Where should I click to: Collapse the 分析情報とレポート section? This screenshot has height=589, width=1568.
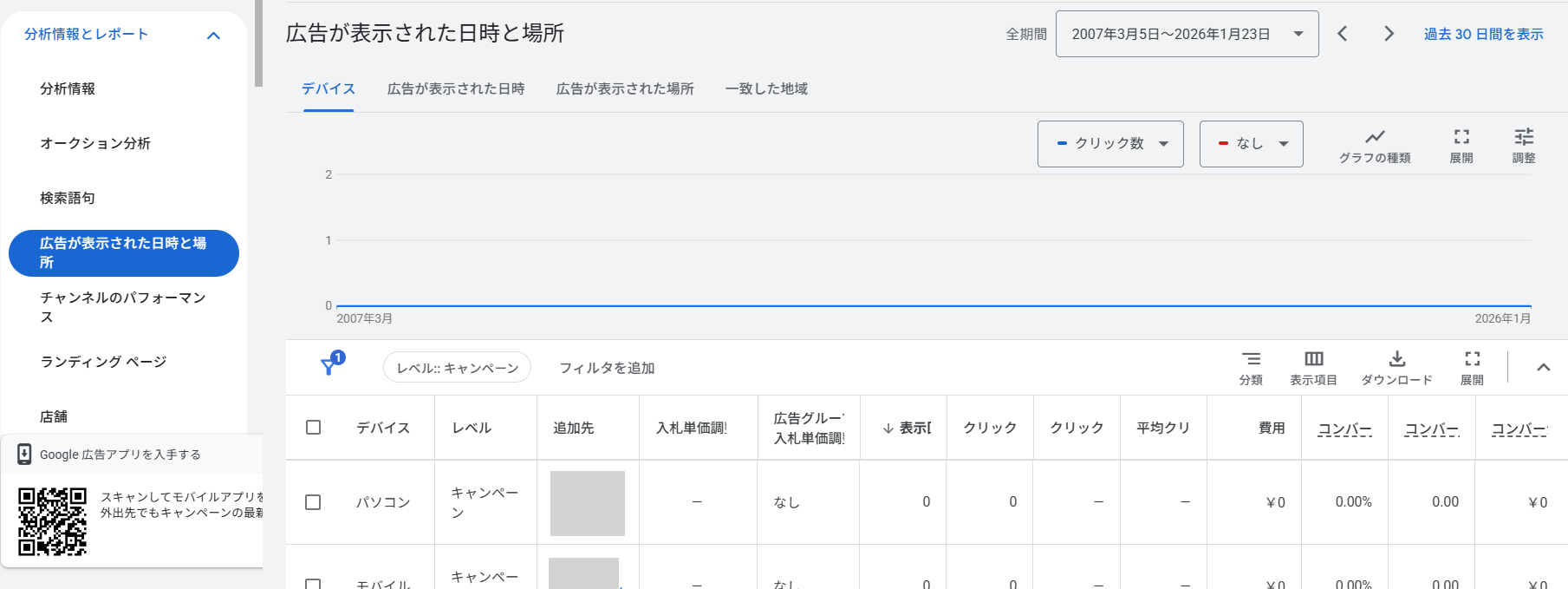coord(213,36)
